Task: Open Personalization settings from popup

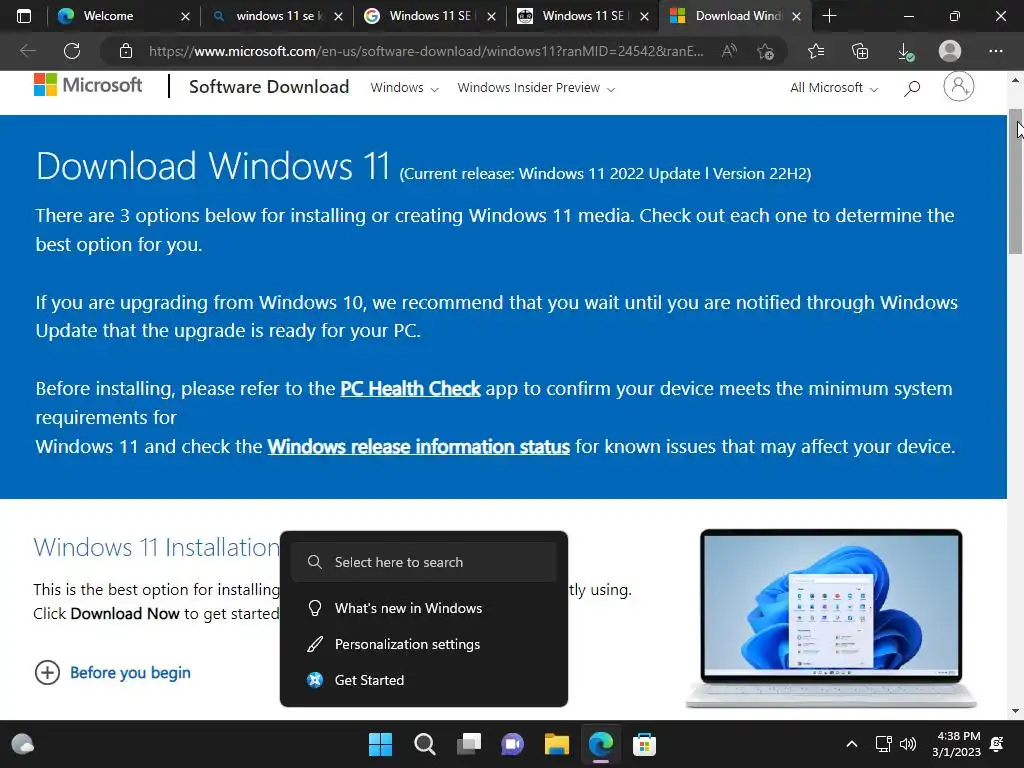Action: 424,644
